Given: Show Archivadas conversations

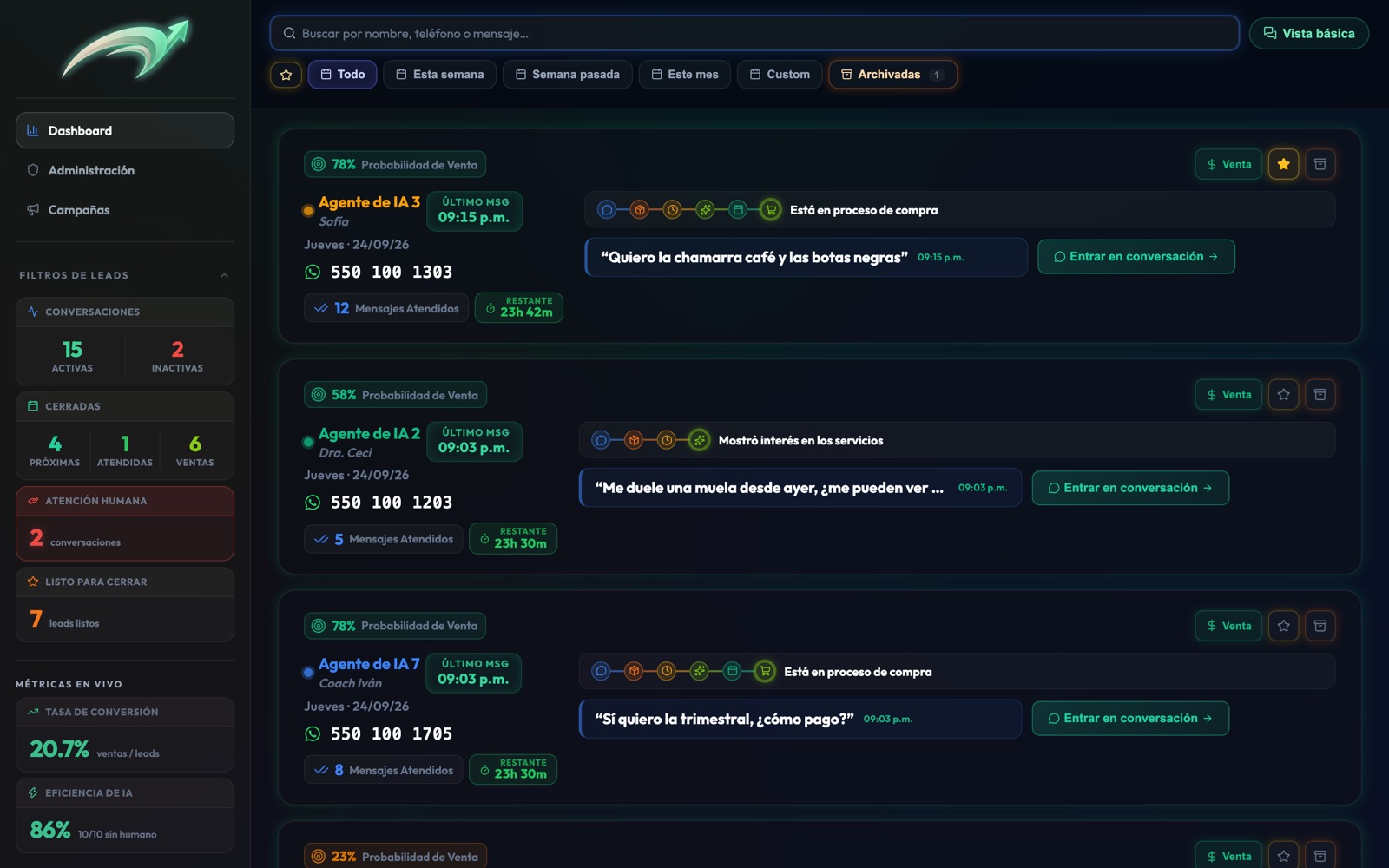Looking at the screenshot, I should point(892,75).
